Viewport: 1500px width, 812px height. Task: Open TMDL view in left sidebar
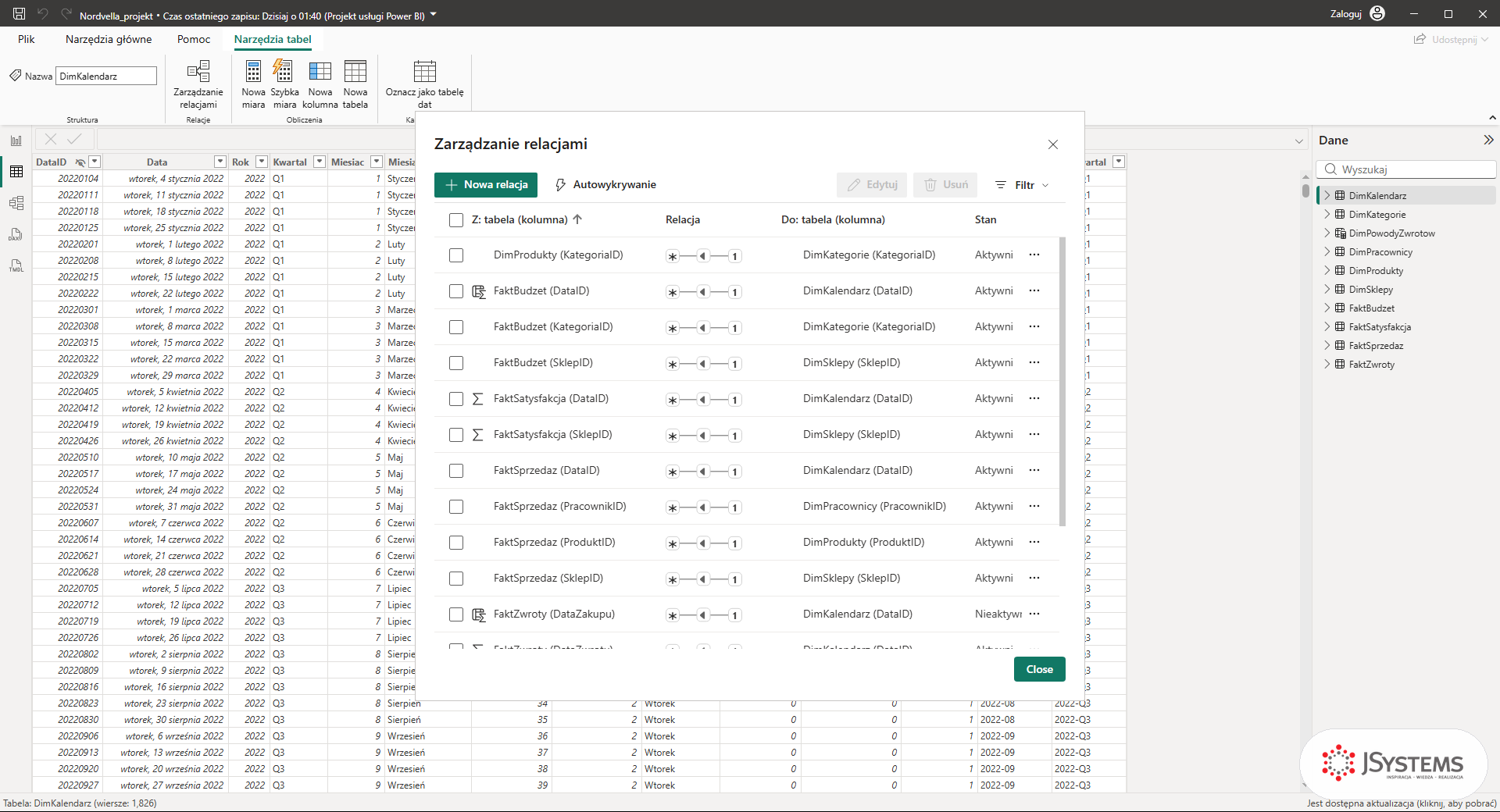16,265
